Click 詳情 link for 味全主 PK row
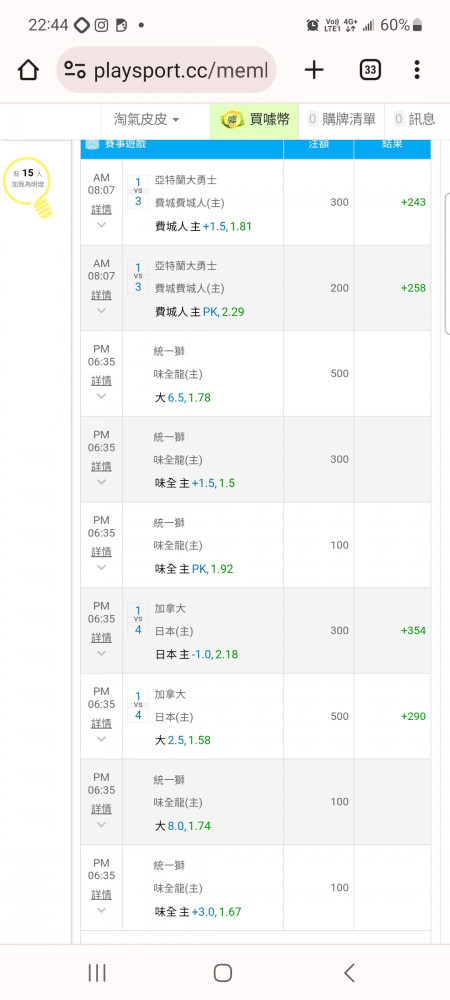Viewport: 450px width, 1000px height. pos(101,552)
